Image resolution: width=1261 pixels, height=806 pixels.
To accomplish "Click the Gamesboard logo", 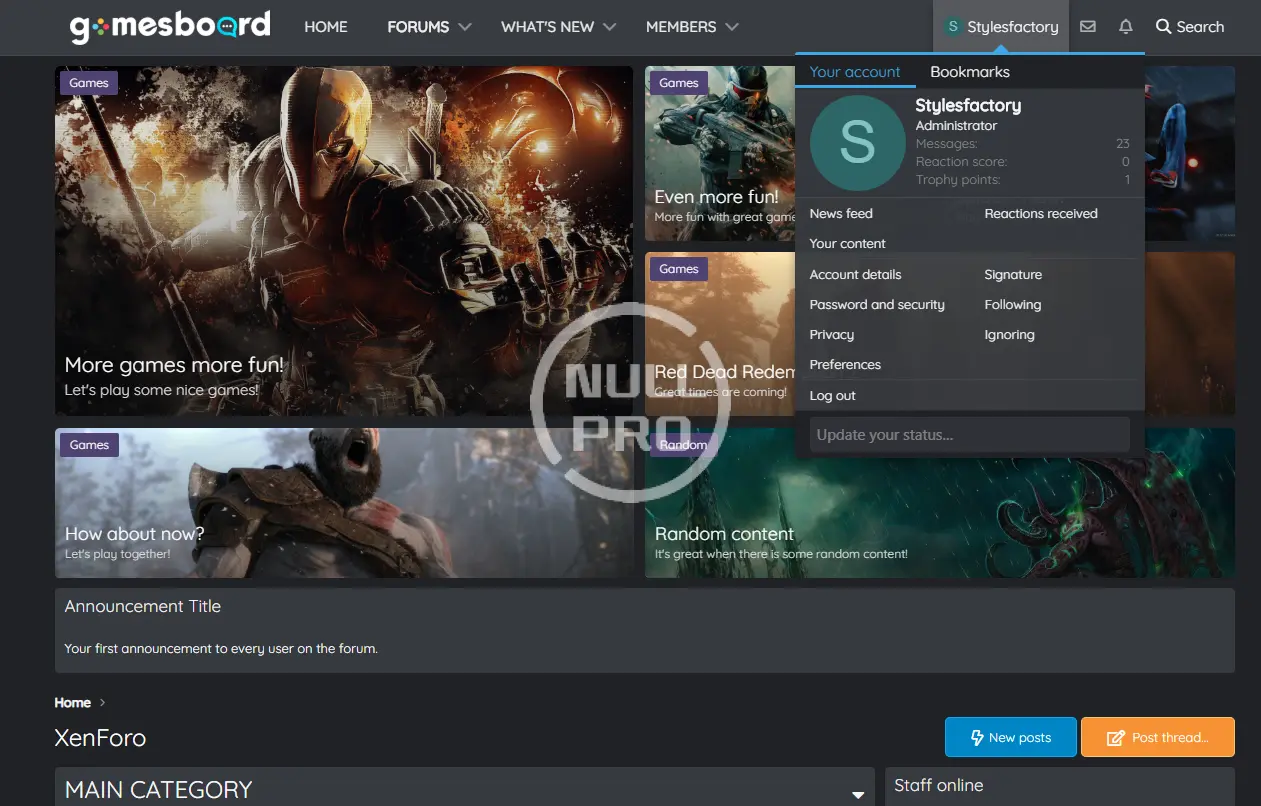I will pos(170,27).
